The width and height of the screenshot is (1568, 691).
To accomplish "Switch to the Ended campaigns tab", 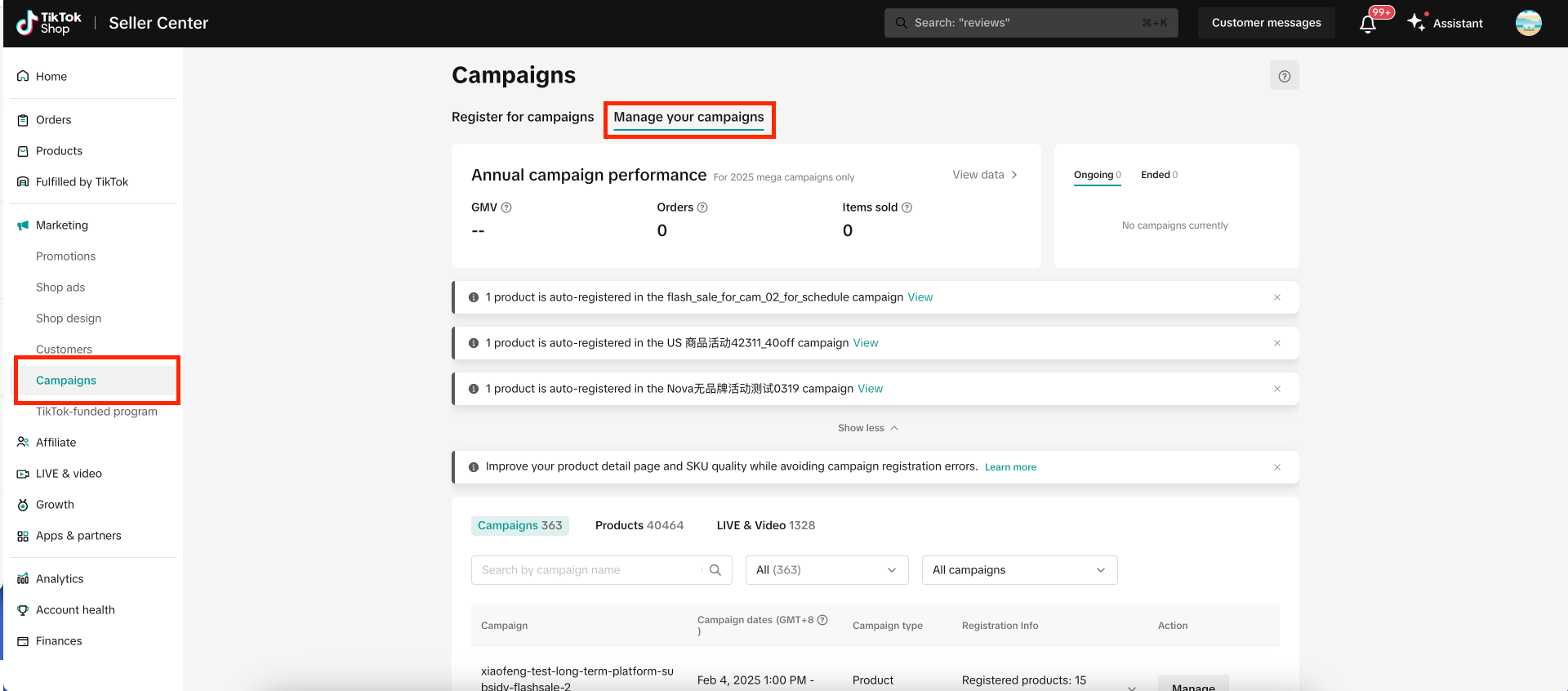I will (1158, 175).
